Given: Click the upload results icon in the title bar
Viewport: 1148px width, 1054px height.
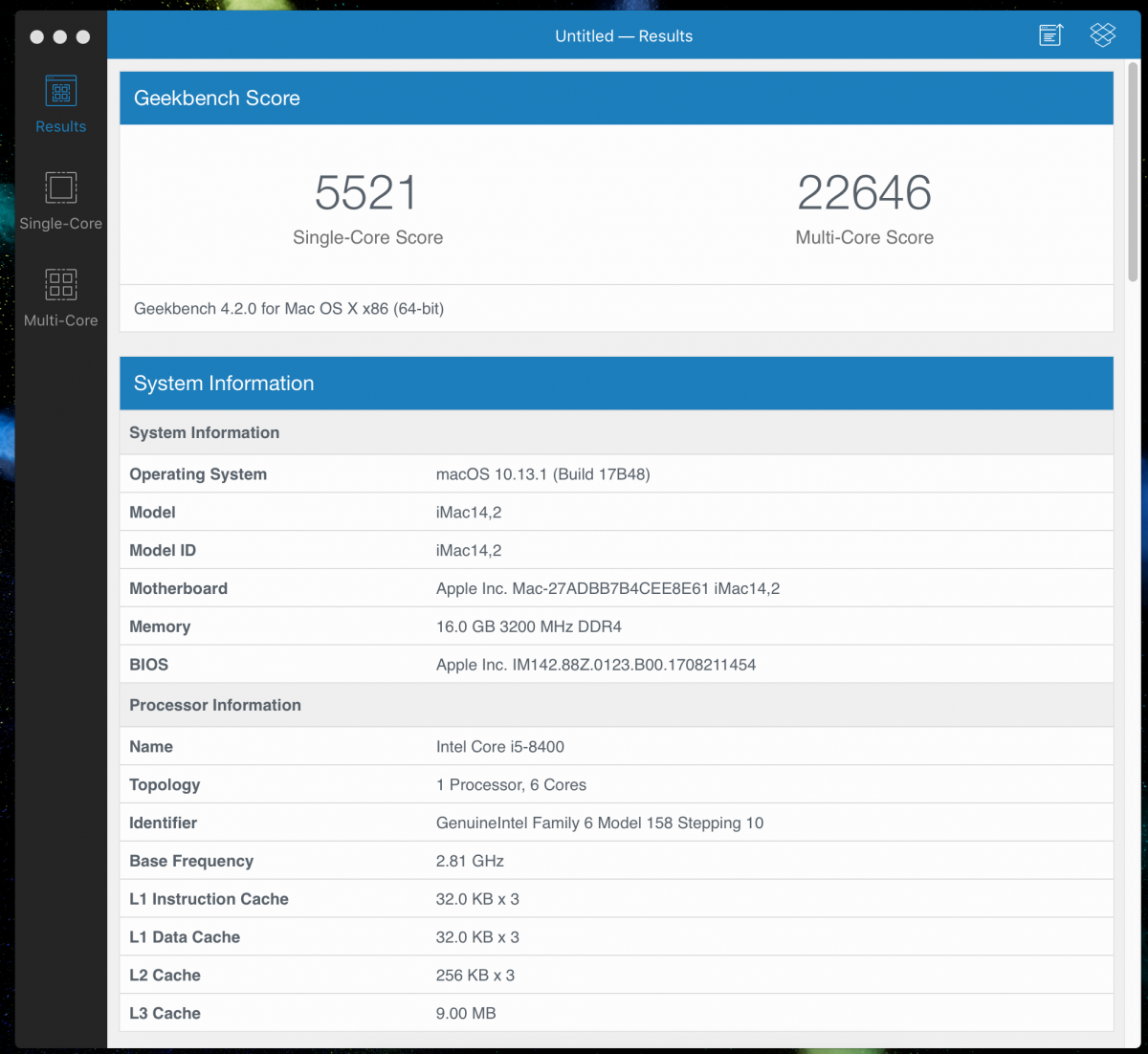Looking at the screenshot, I should tap(1050, 35).
